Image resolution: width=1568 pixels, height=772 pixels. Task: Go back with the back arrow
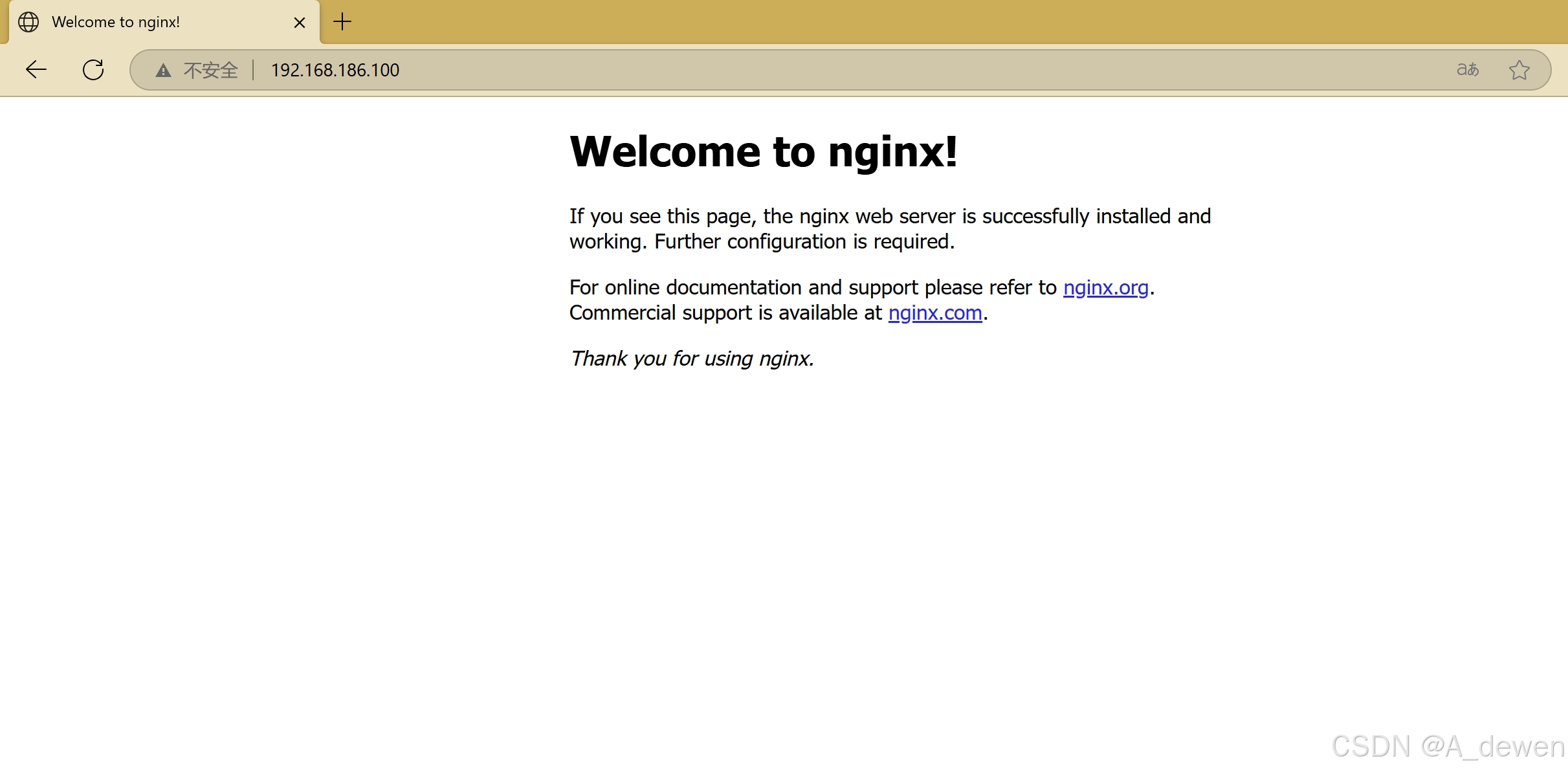36,69
